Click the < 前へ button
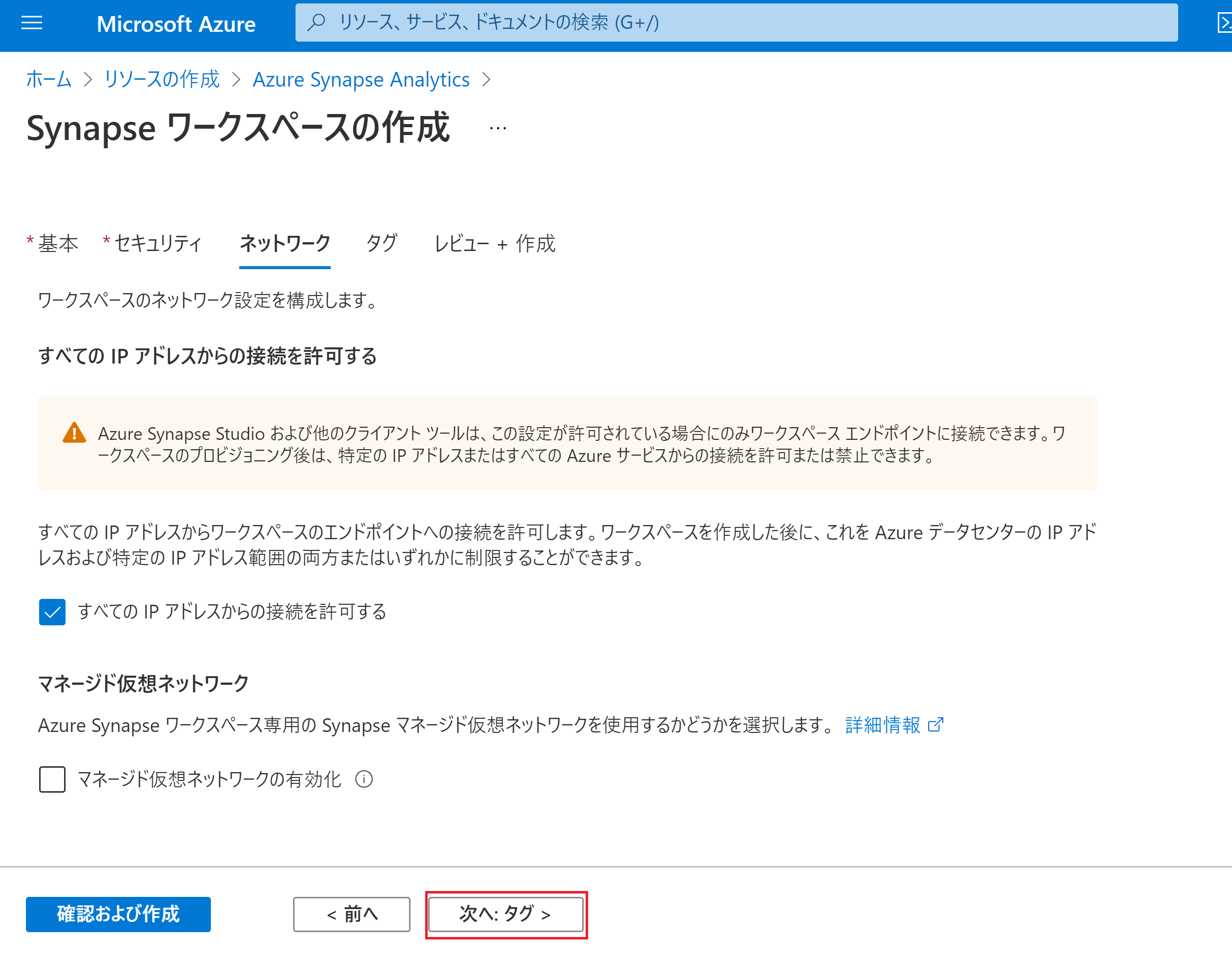 [x=351, y=914]
